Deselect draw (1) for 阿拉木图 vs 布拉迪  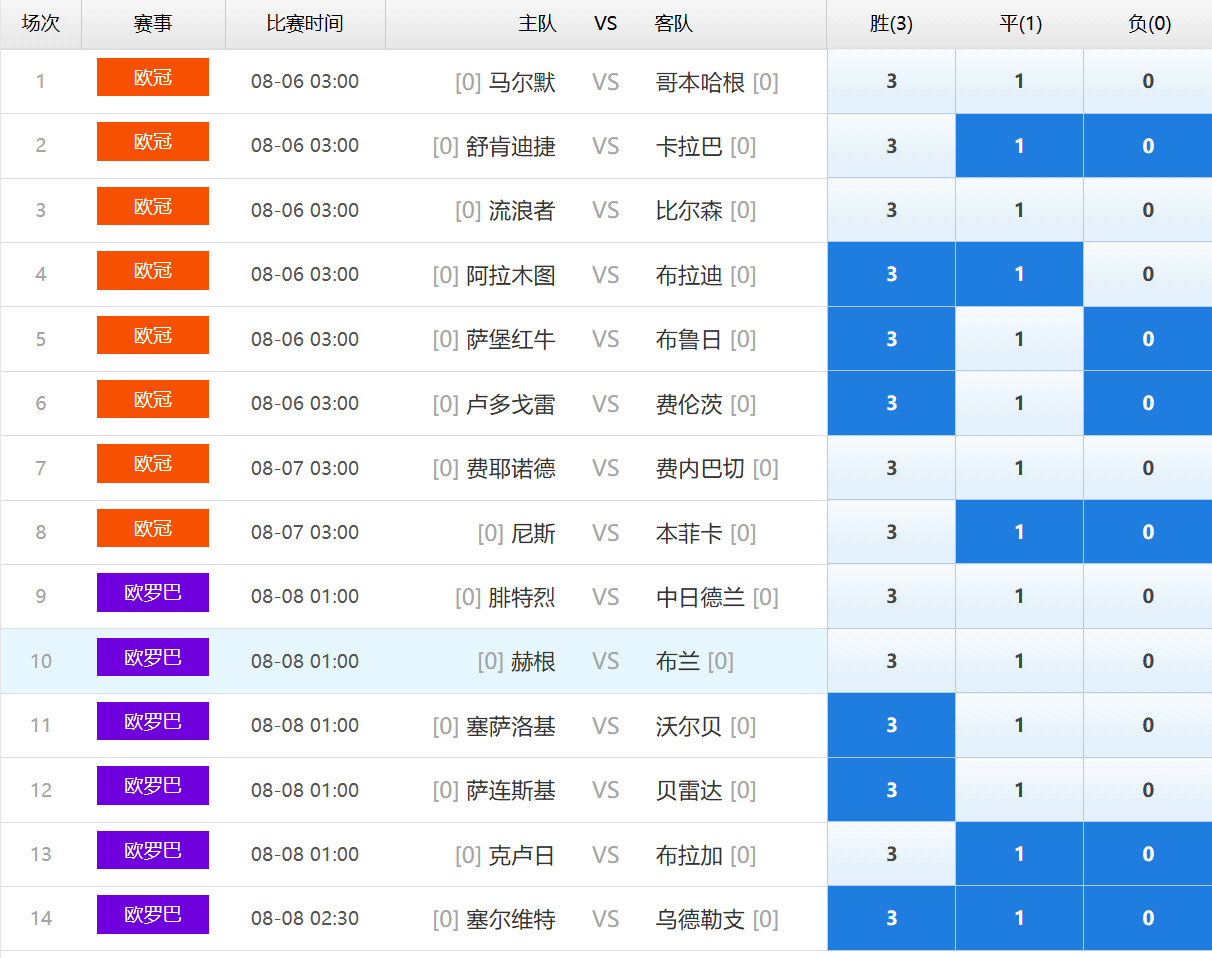1019,274
